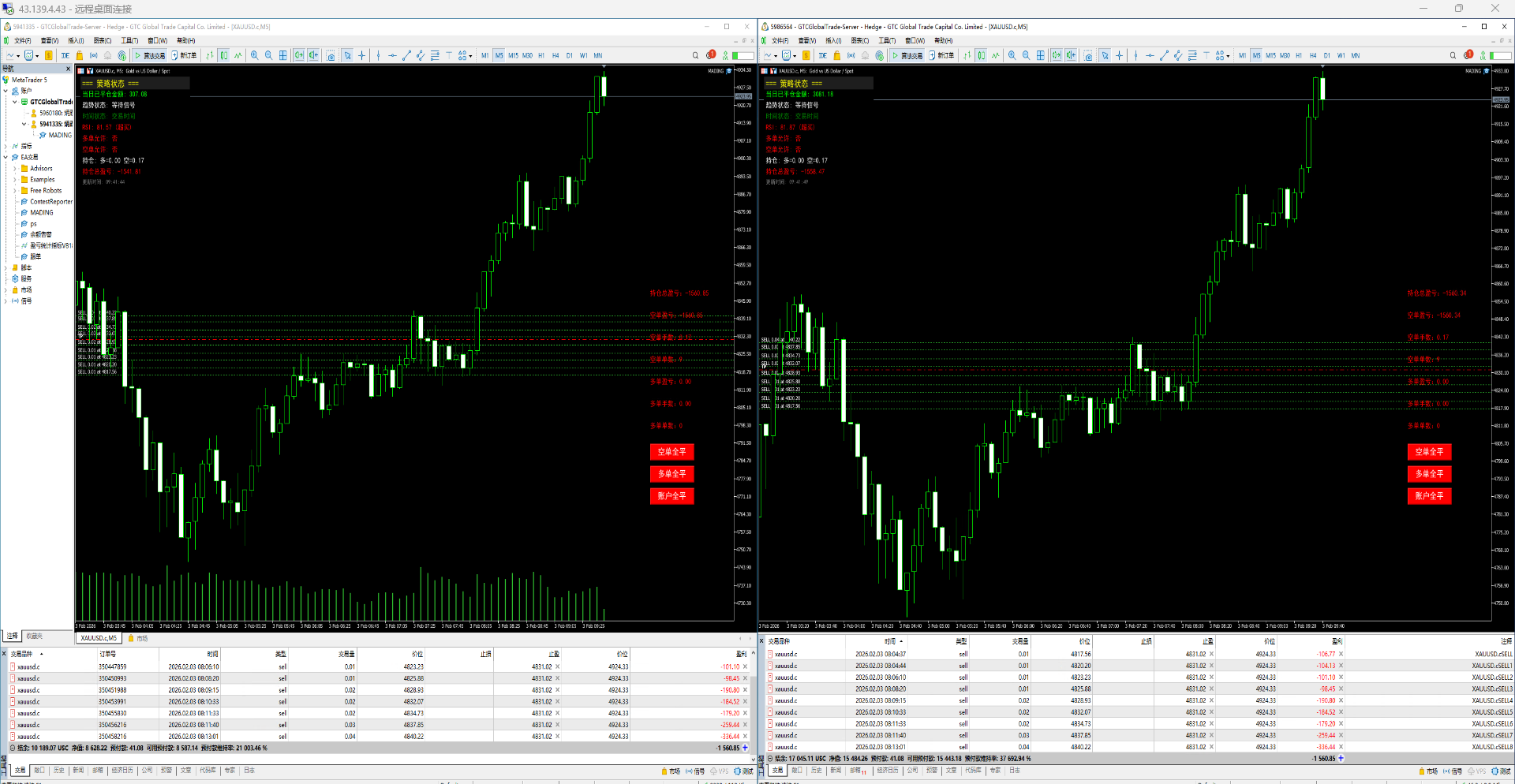Open 图表(C) menu in right window
The image size is (1515, 784).
click(860, 40)
